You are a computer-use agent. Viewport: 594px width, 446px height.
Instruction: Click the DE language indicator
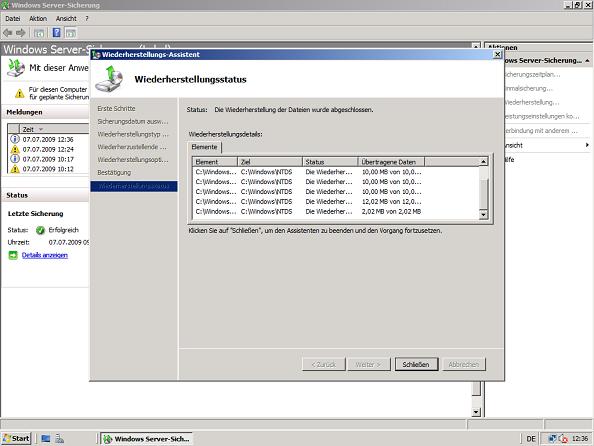pos(531,439)
